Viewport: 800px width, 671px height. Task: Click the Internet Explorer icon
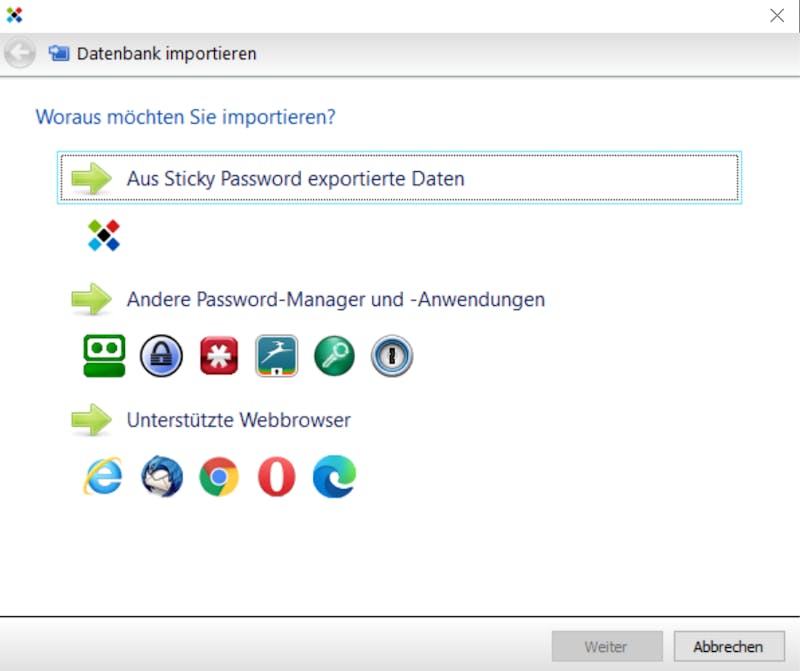(103, 476)
